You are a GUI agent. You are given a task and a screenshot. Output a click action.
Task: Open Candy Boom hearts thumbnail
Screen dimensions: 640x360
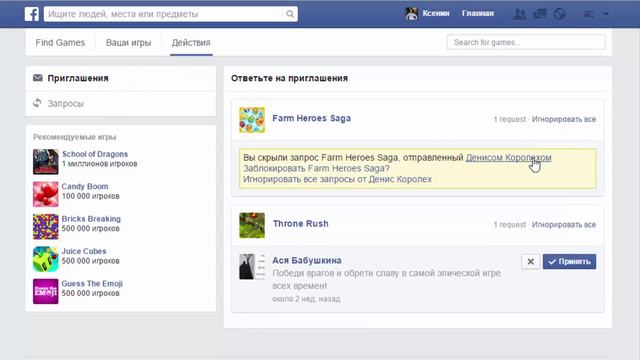point(45,194)
